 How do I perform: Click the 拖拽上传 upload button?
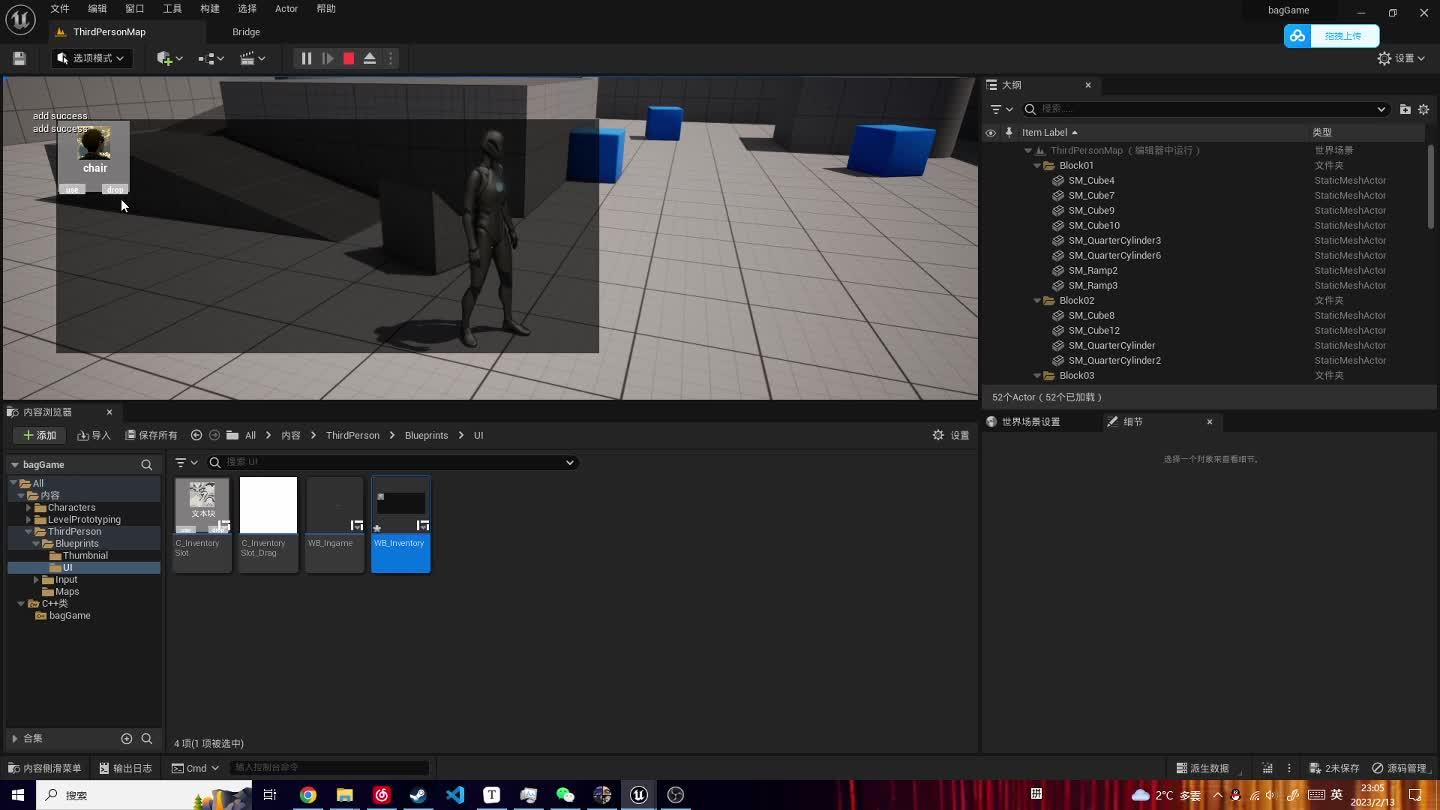click(x=1344, y=35)
